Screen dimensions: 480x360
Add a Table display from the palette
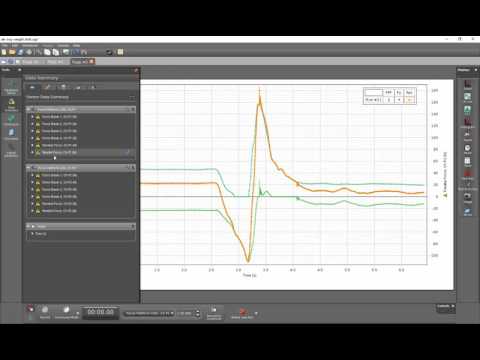[468, 161]
